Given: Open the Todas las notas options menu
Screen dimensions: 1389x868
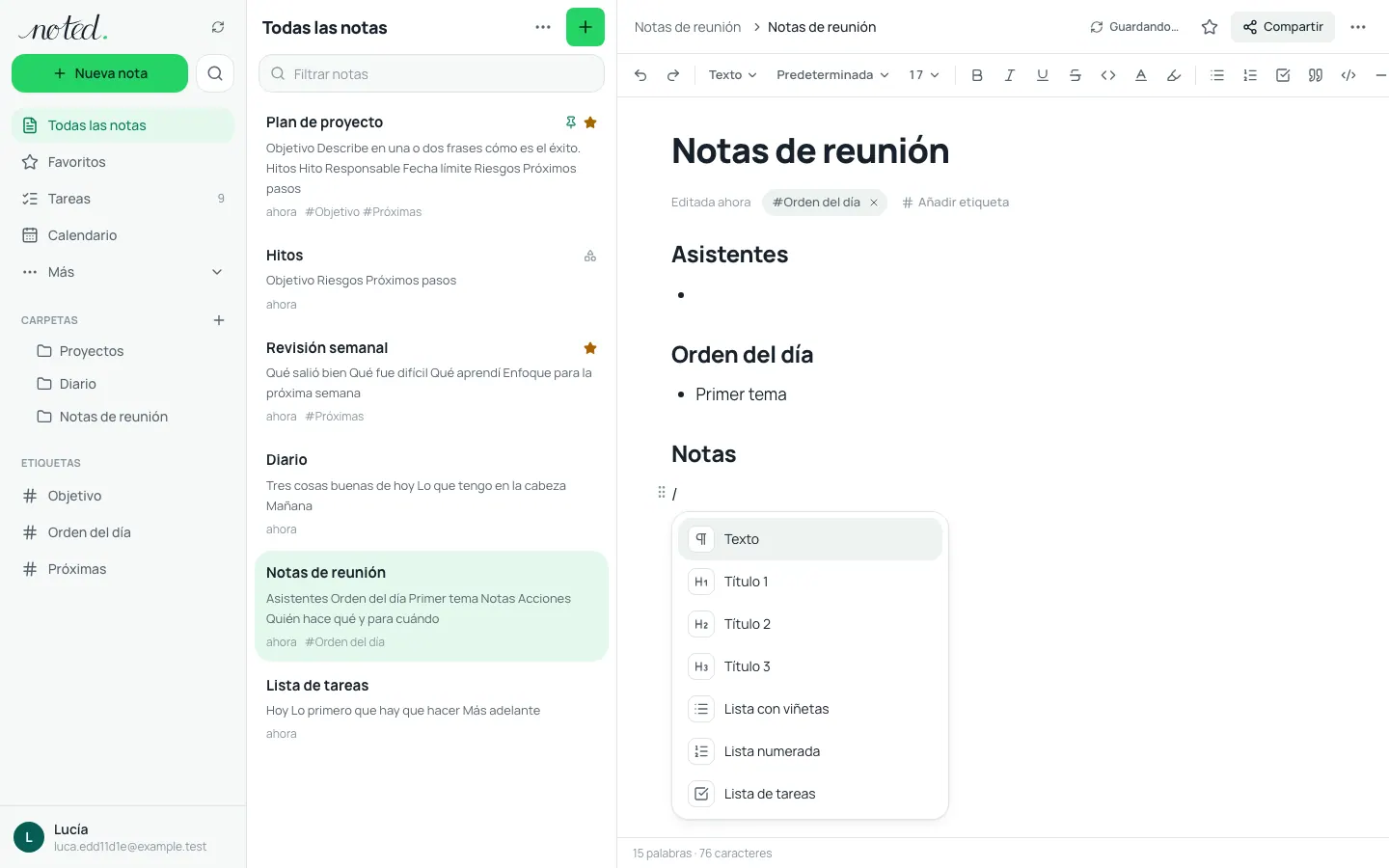Looking at the screenshot, I should (543, 27).
